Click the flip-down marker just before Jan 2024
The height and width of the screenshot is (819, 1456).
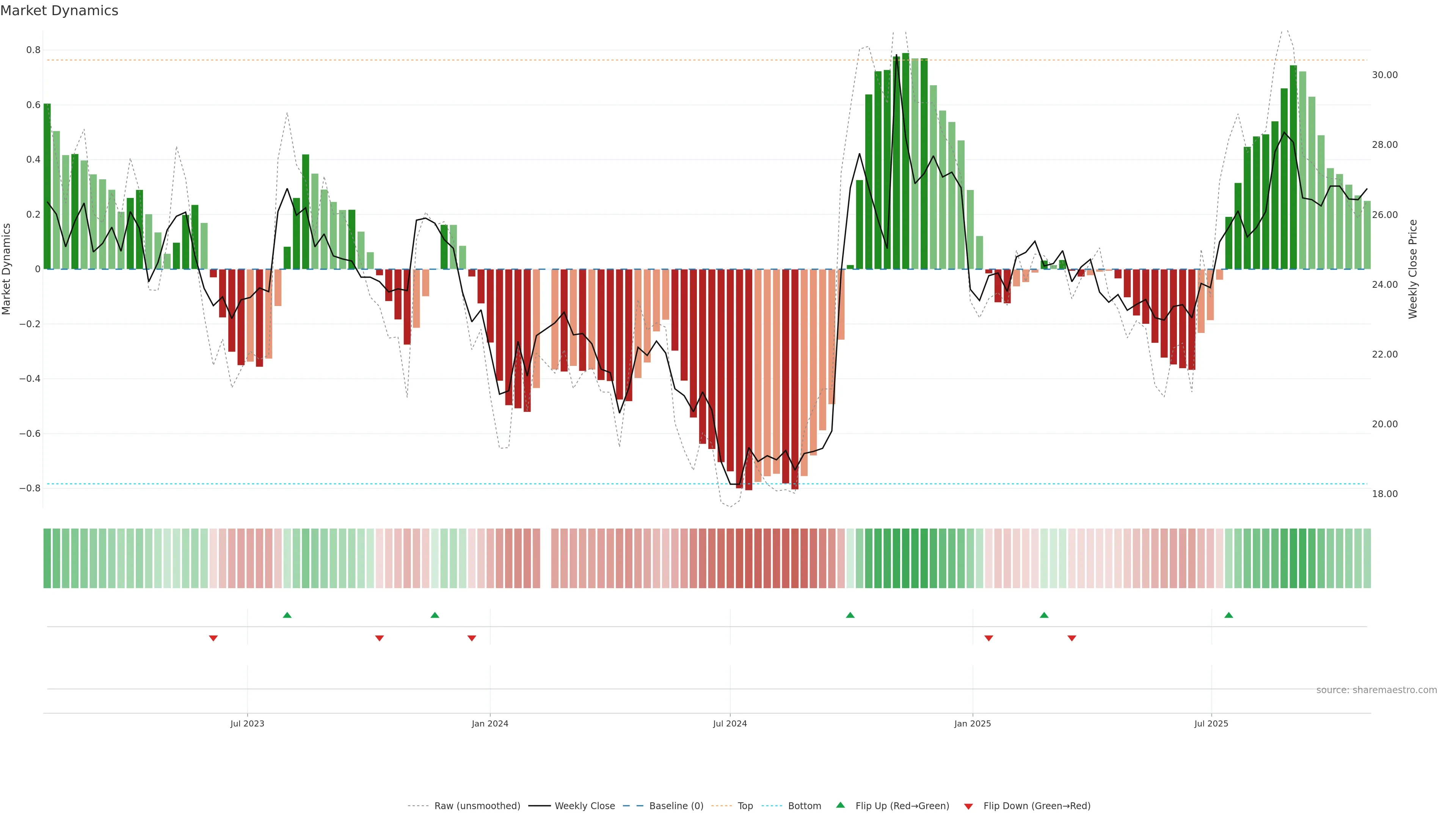coord(472,638)
